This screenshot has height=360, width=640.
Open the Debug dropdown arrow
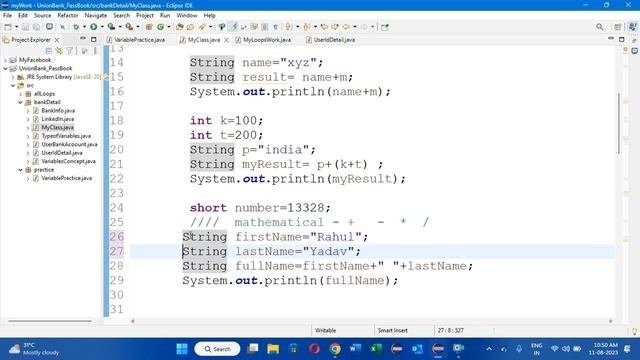pyautogui.click(x=84, y=27)
